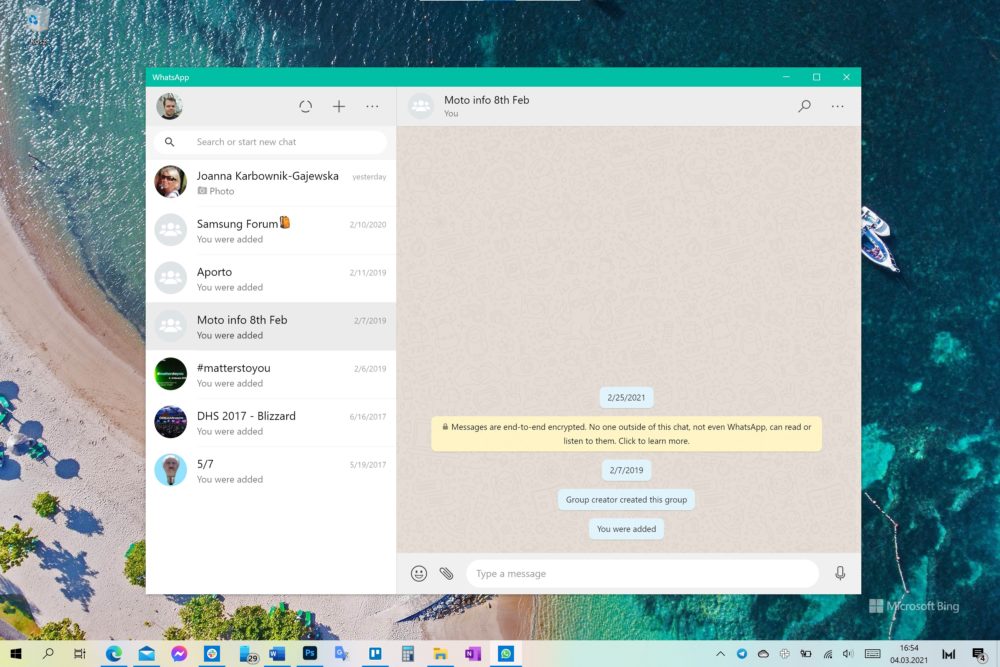Click the 2/25/2021 date label

point(626,397)
